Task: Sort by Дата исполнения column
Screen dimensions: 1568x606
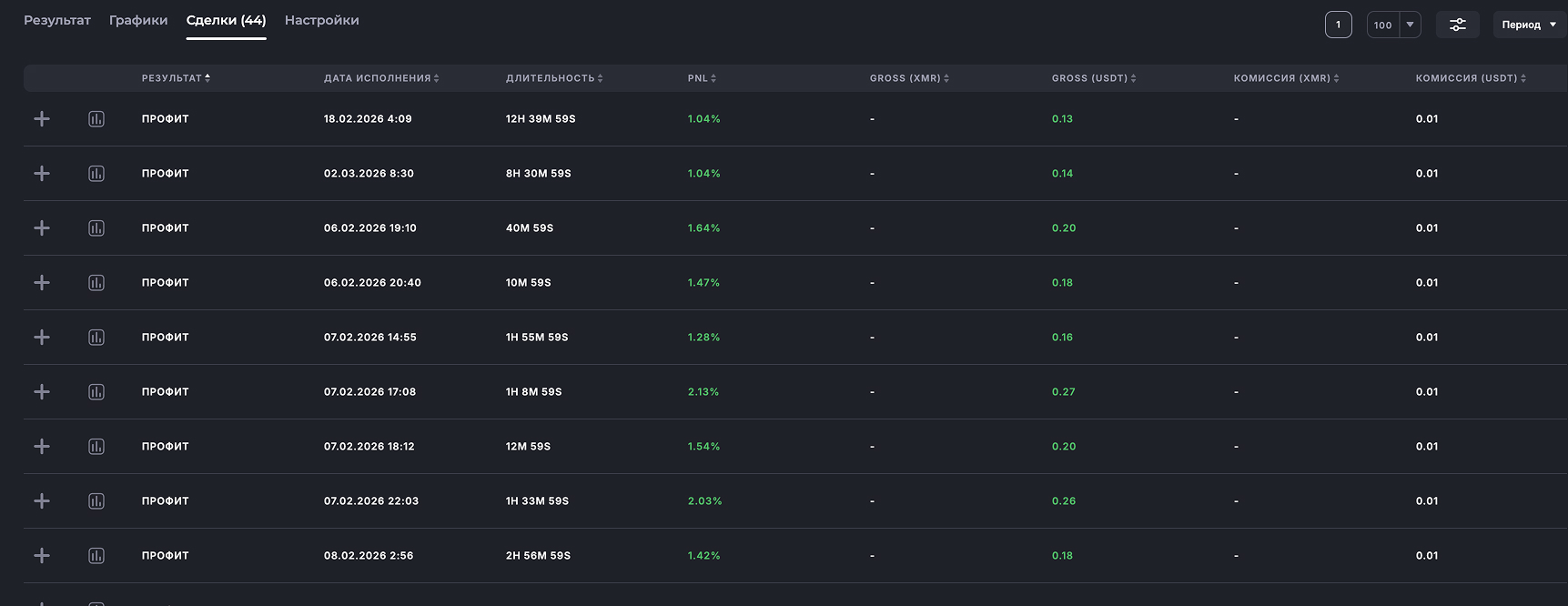Action: pos(381,78)
